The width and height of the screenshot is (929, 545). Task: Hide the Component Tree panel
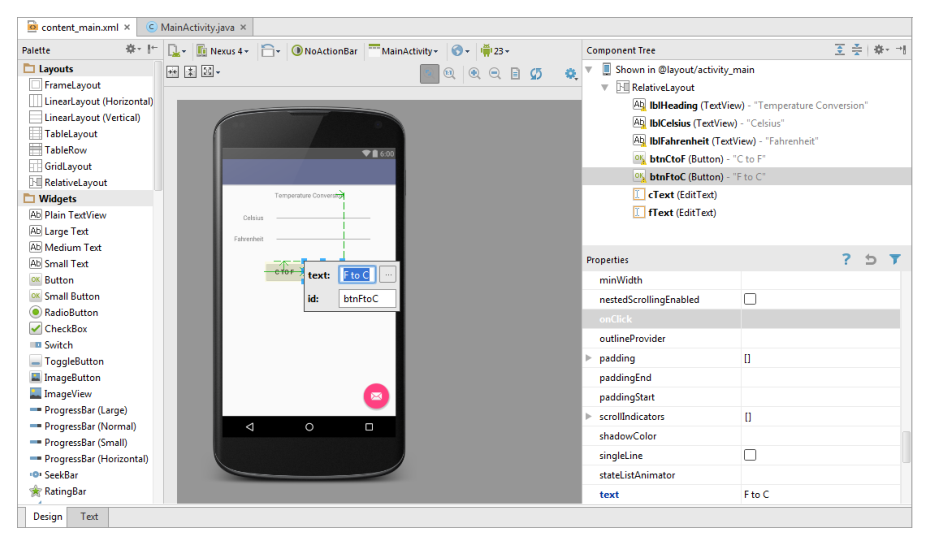coord(901,50)
